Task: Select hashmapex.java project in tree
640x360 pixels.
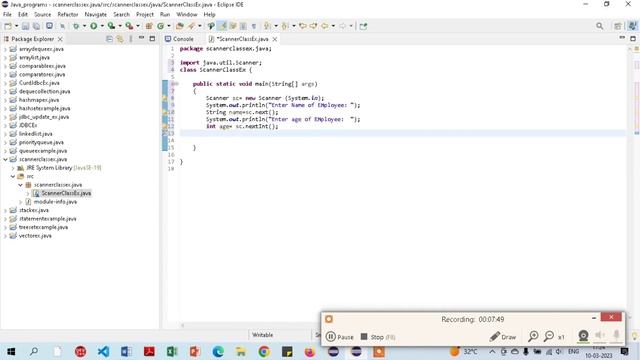Action: 39,100
